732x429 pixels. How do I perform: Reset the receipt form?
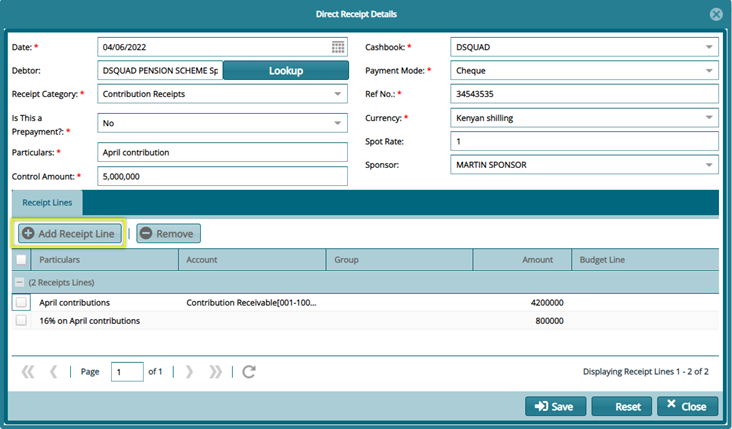pos(622,406)
